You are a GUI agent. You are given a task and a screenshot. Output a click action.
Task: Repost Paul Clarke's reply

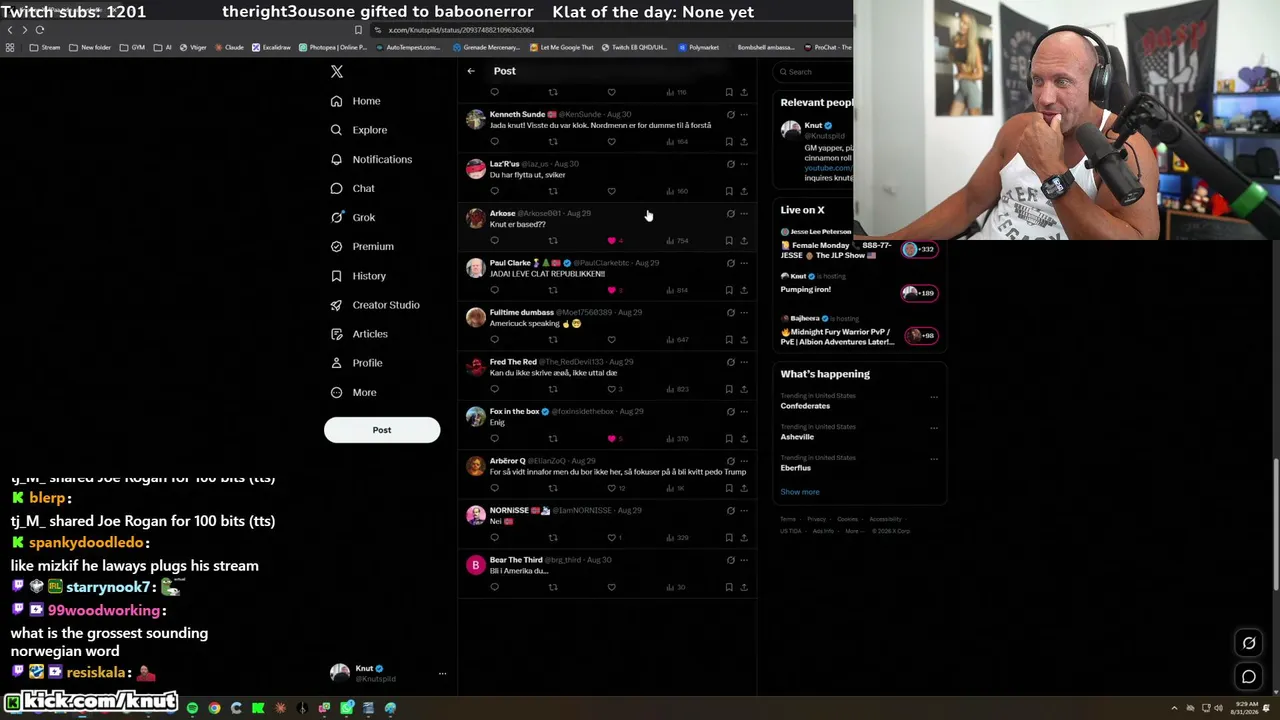553,290
